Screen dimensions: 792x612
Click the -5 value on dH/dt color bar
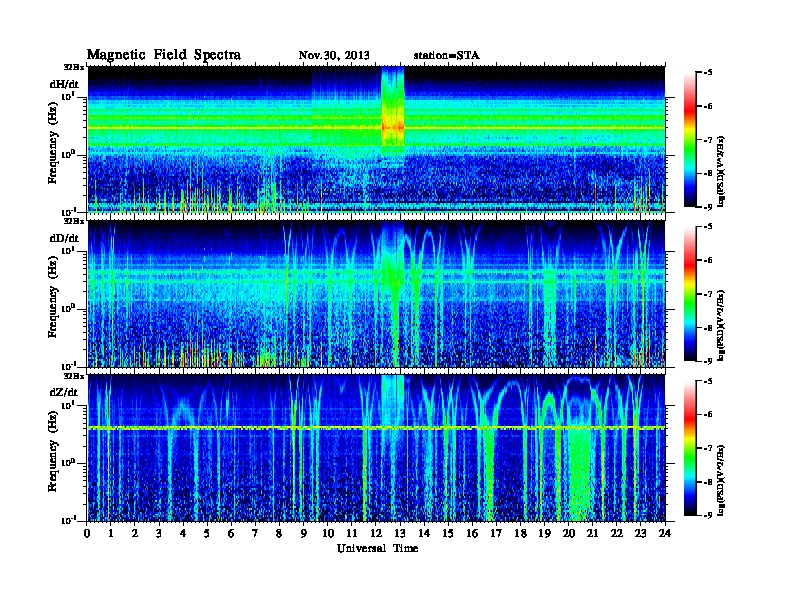(708, 73)
